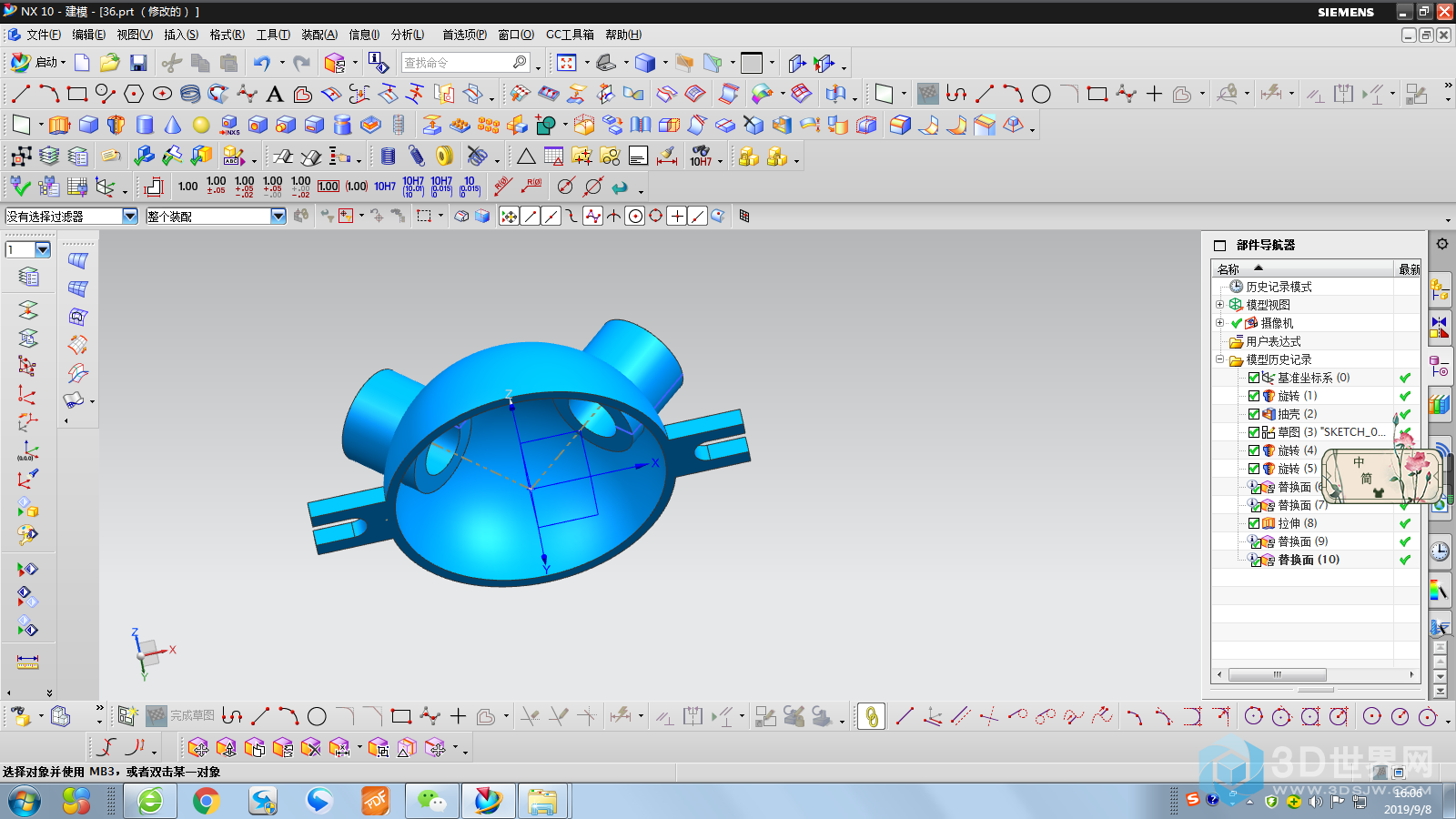Open the 启动 start dropdown arrow
This screenshot has width=1456, height=819.
64,63
